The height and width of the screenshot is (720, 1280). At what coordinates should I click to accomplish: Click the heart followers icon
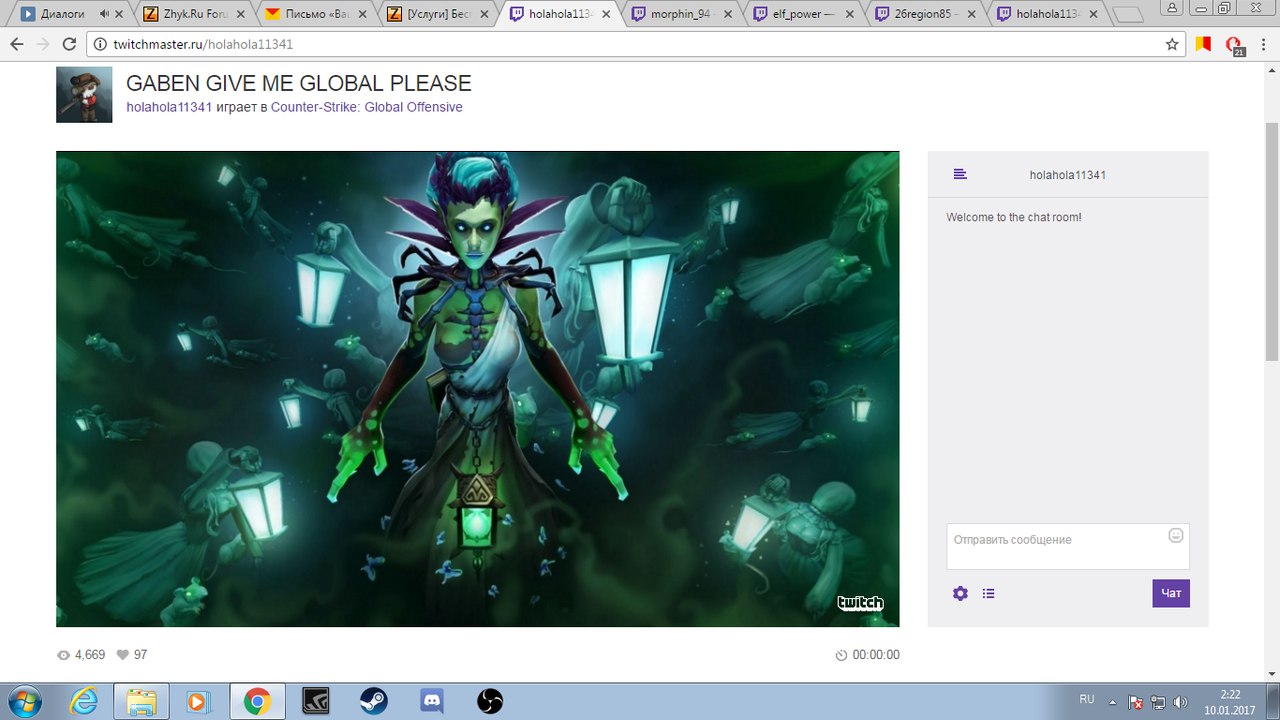(x=123, y=655)
